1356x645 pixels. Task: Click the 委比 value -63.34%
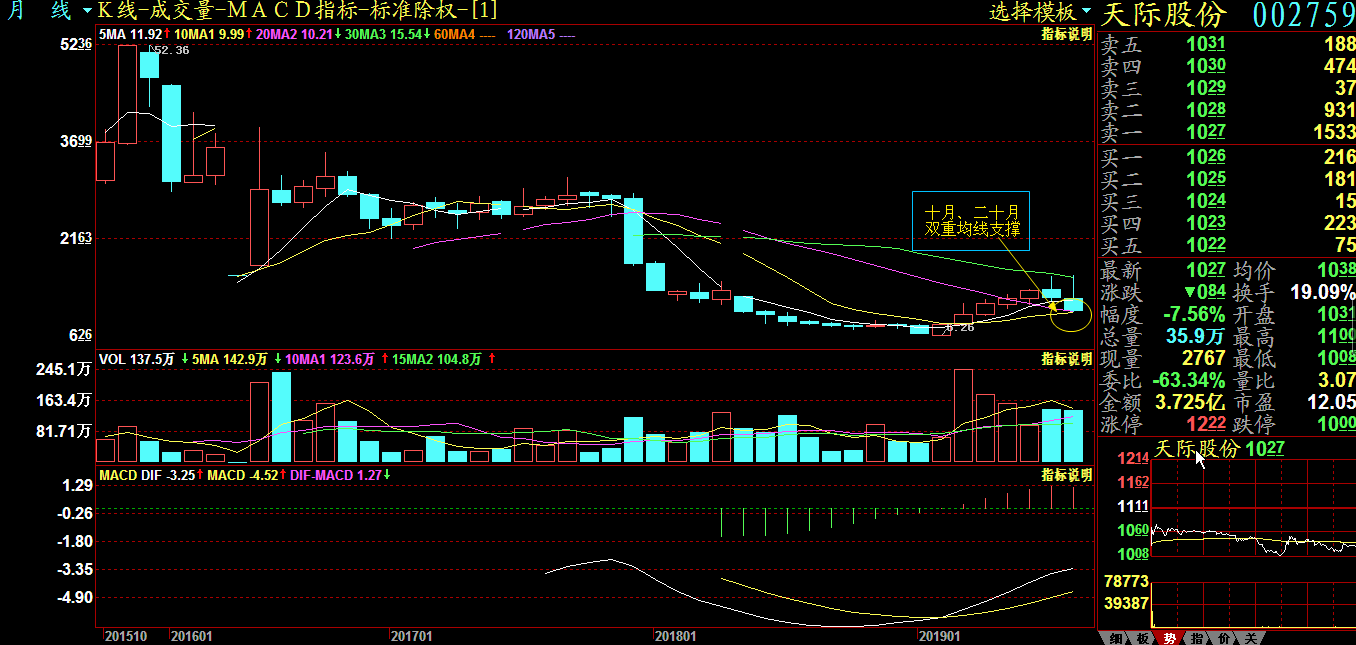pyautogui.click(x=1188, y=380)
